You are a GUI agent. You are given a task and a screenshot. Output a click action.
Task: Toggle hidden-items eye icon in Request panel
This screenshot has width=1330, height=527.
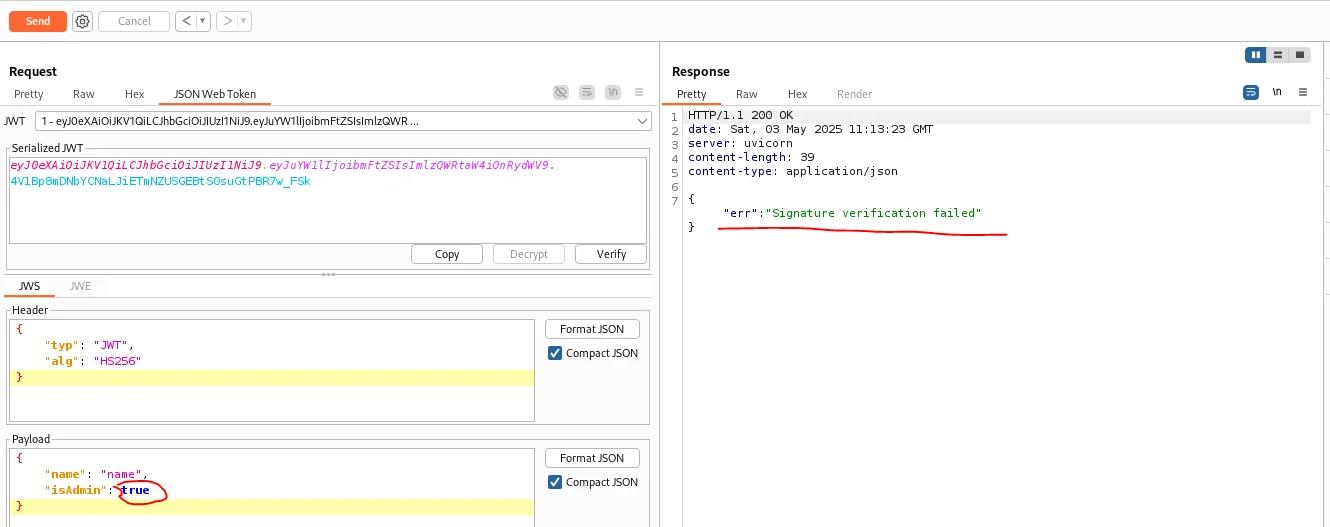[561, 92]
